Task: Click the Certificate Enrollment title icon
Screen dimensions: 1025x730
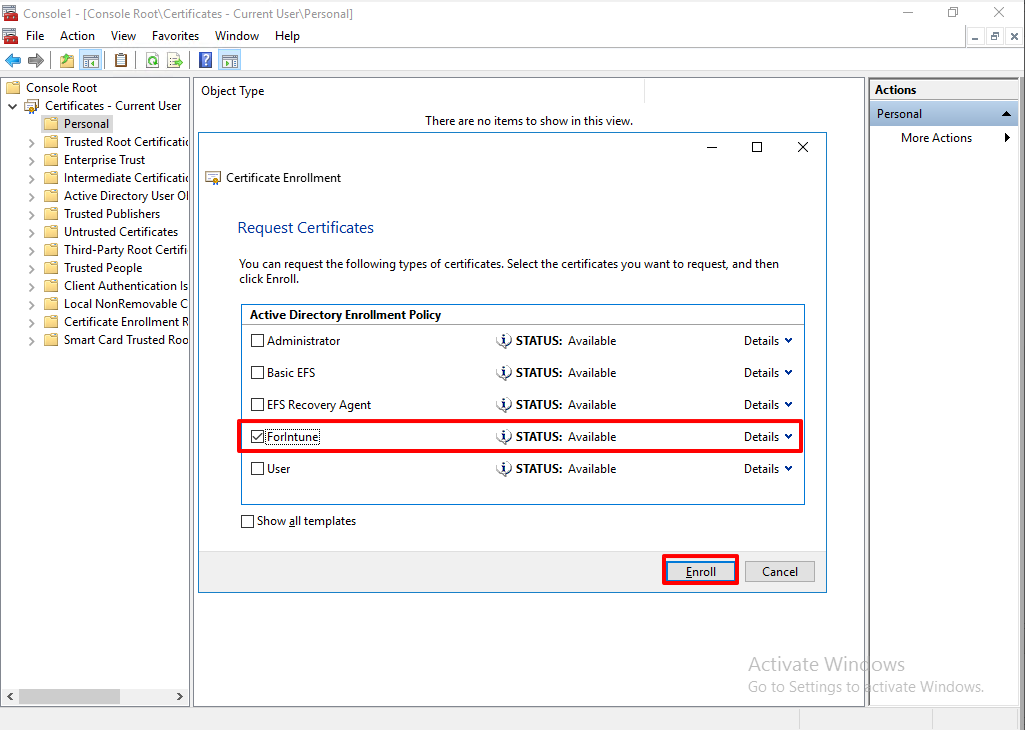Action: coord(213,178)
